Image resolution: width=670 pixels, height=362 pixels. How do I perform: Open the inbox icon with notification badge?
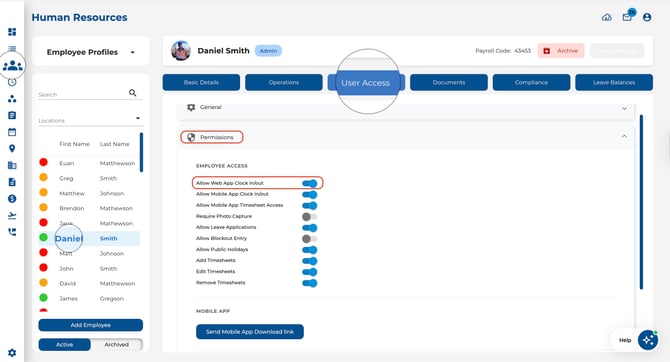[x=627, y=17]
